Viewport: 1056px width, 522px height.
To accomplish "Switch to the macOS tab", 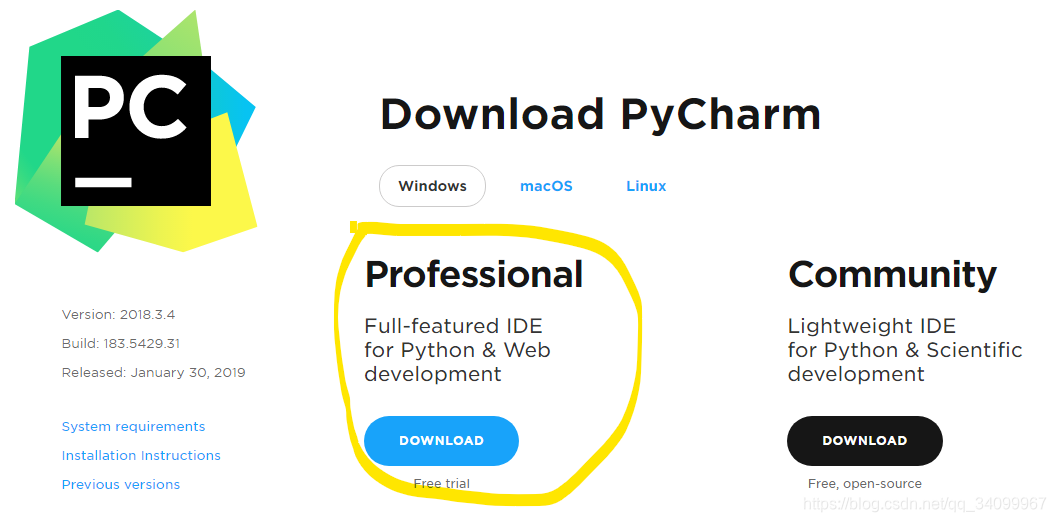I will point(546,186).
